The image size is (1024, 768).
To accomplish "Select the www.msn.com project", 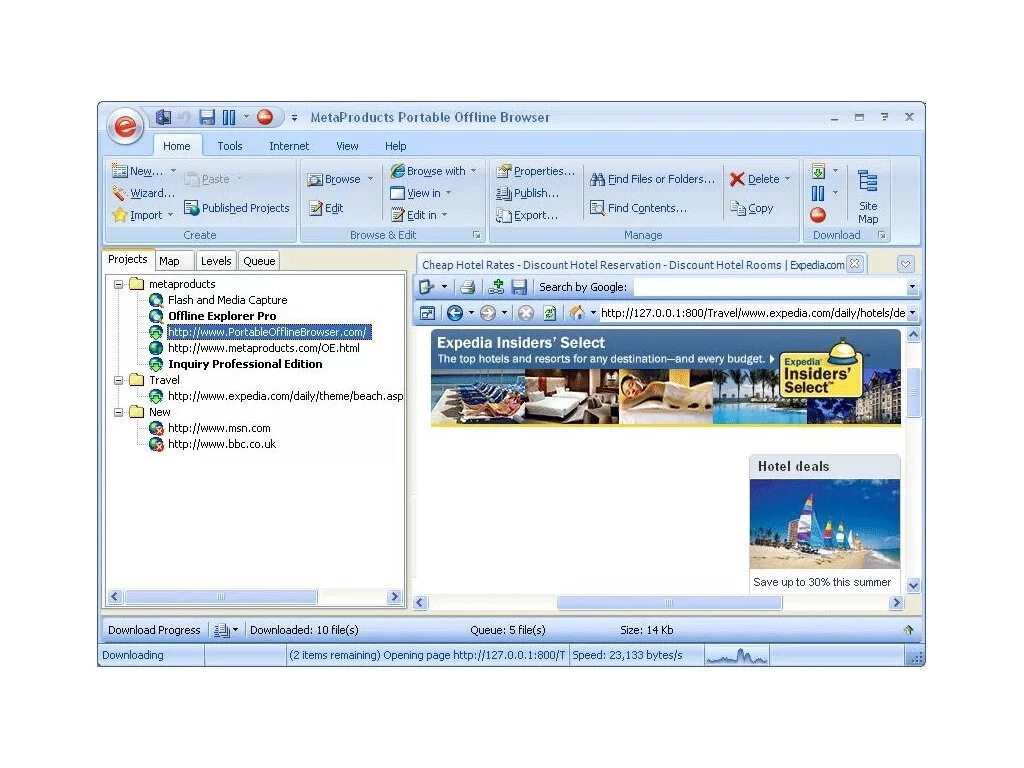I will 219,428.
